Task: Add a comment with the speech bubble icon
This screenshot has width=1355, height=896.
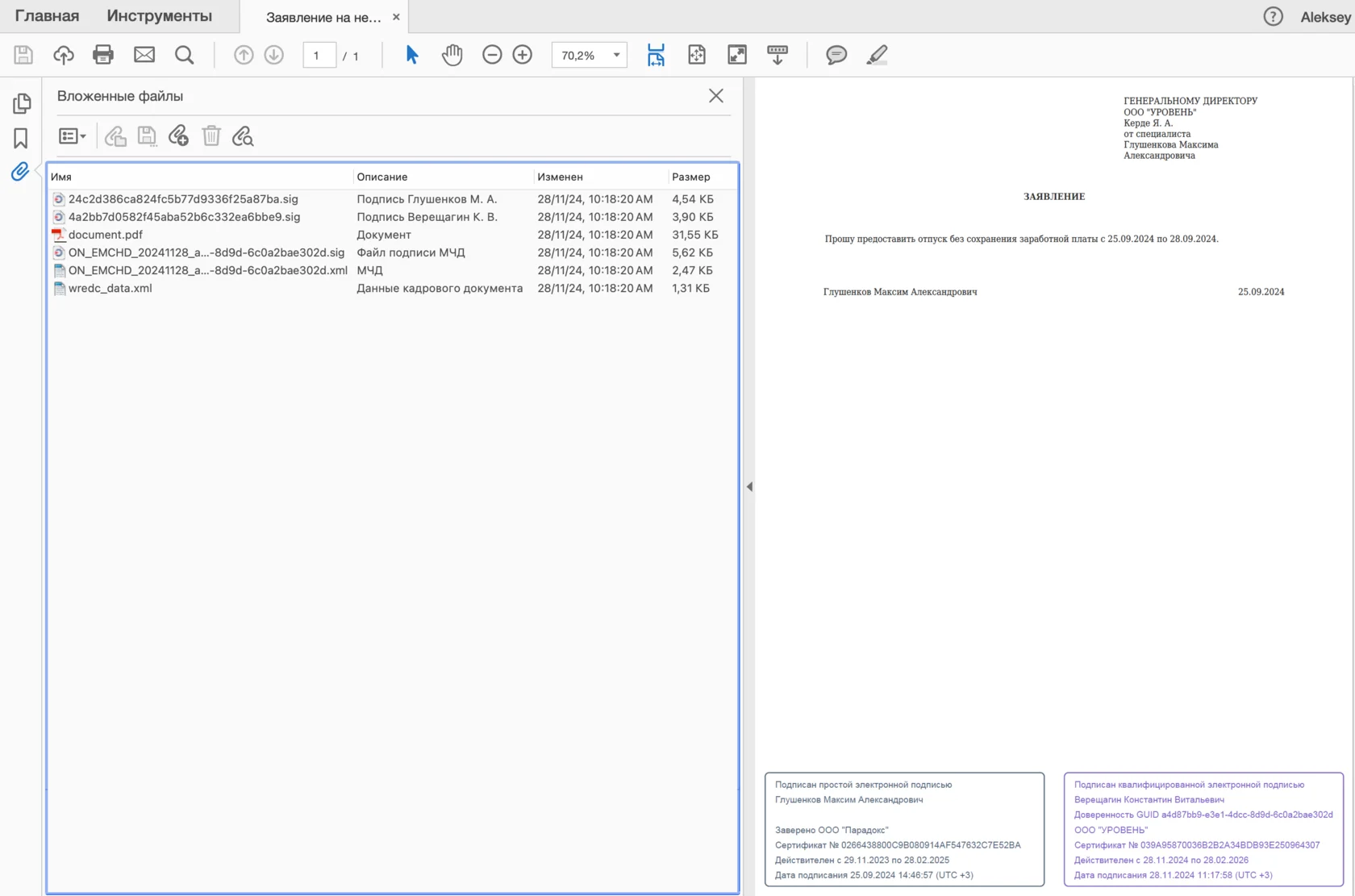Action: [836, 55]
